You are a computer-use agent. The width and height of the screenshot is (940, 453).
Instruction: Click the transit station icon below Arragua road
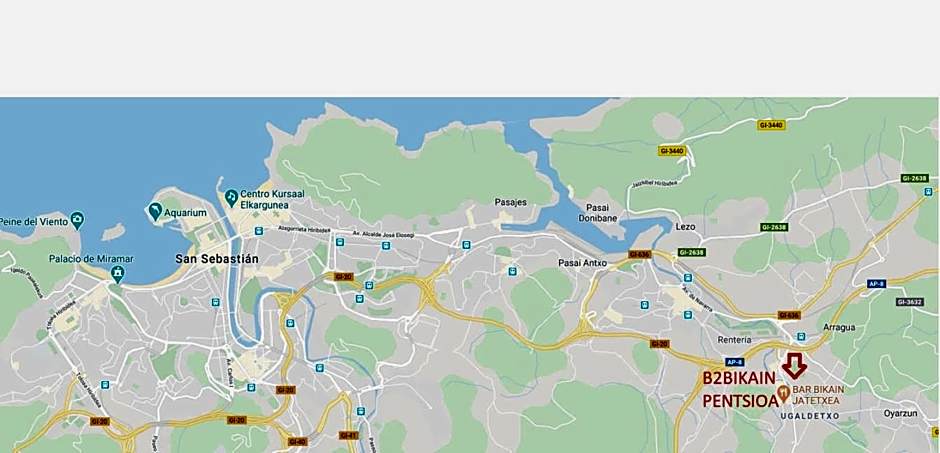click(800, 336)
